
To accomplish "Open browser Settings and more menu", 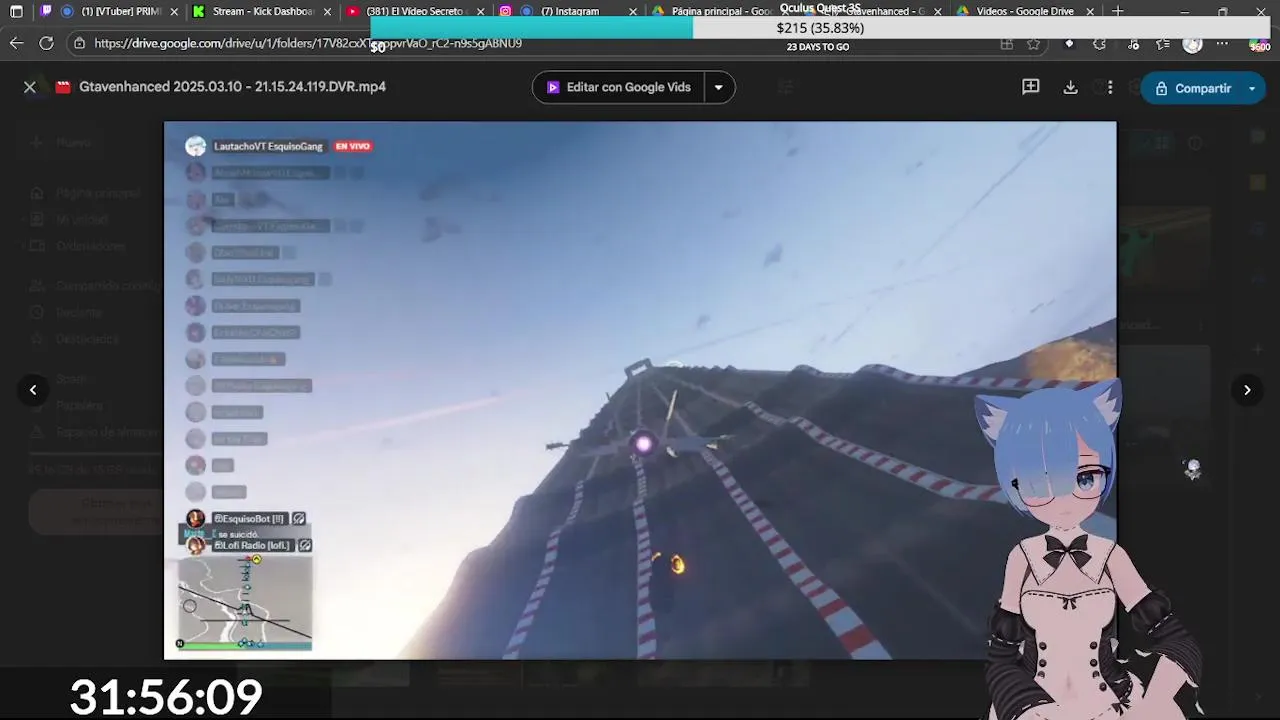I will point(1222,44).
